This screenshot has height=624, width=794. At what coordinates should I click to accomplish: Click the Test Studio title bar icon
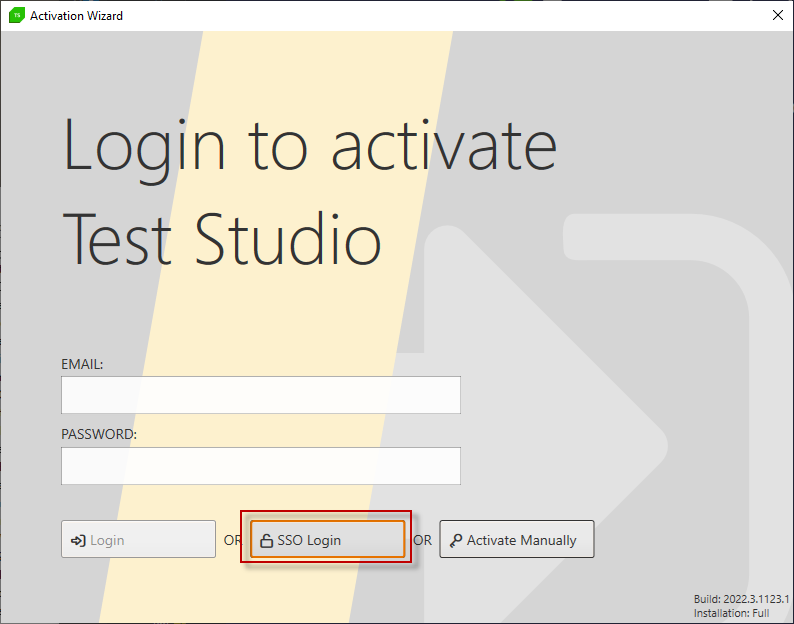17,15
